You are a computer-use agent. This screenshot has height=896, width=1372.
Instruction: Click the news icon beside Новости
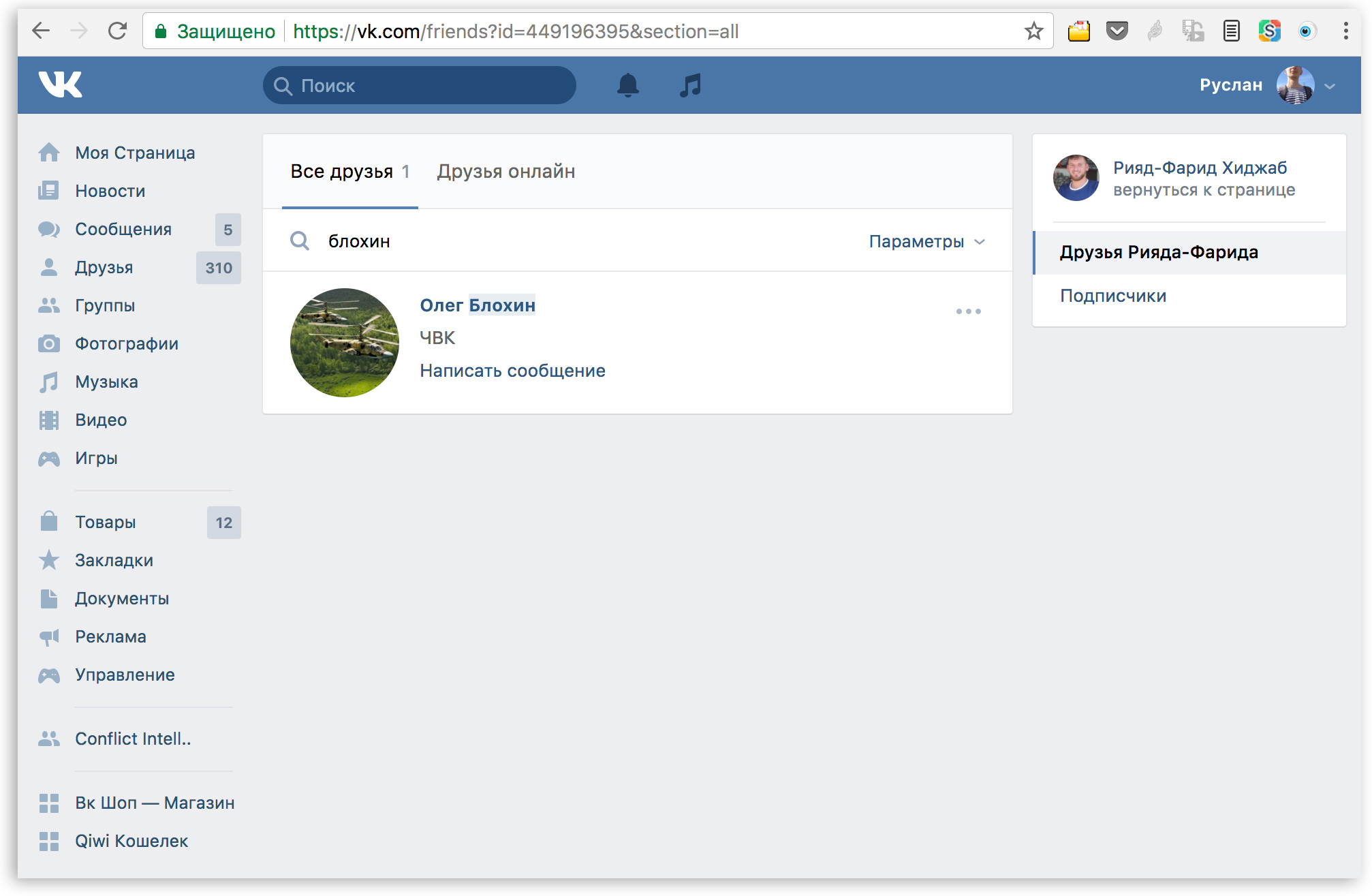tap(49, 191)
